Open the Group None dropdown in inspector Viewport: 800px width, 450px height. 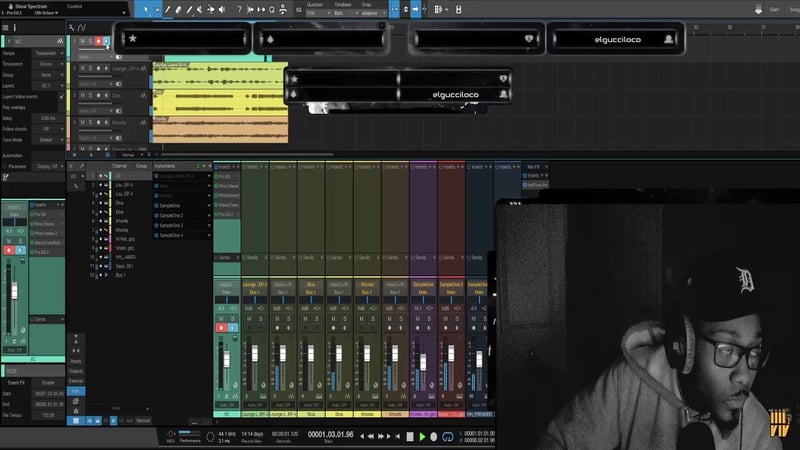(48, 75)
